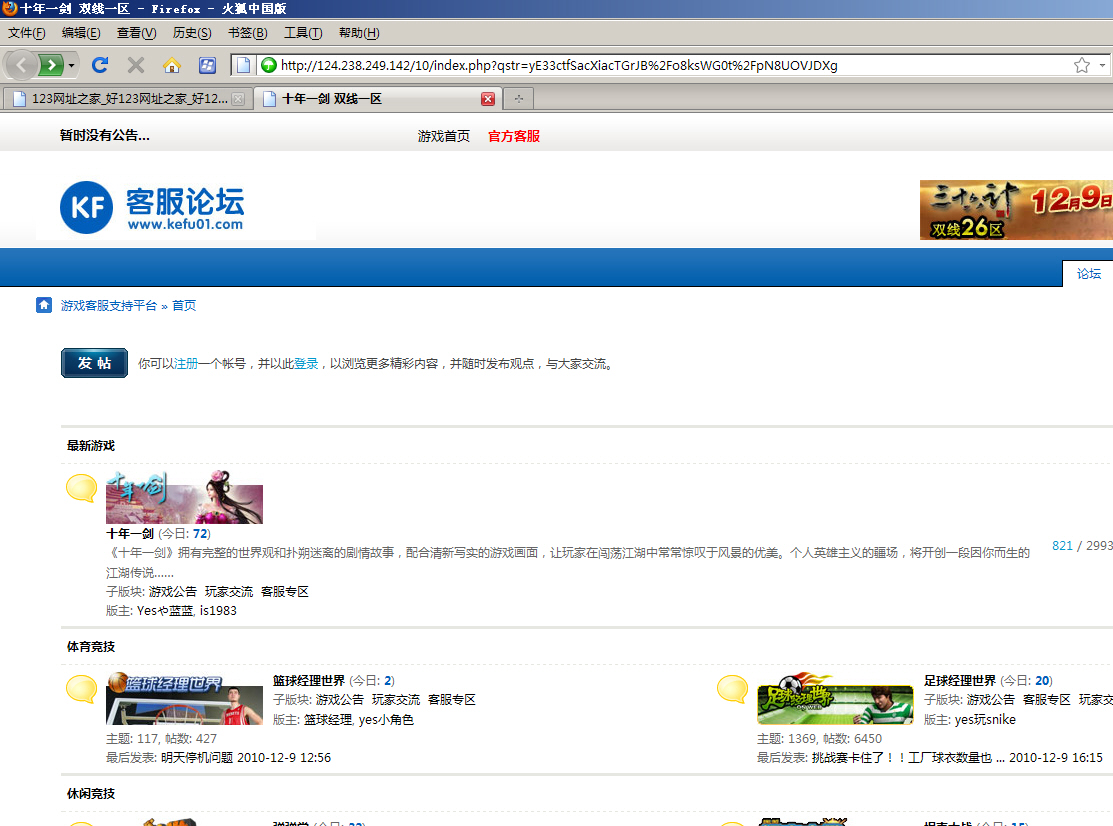Click the blue home icon in breadcrumb
The image size is (1113, 826).
click(44, 305)
